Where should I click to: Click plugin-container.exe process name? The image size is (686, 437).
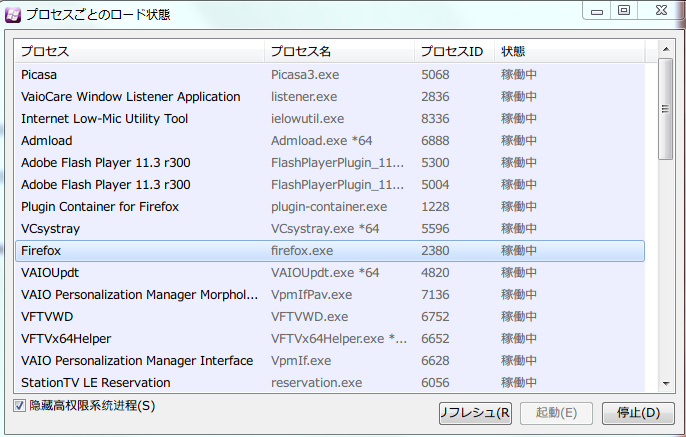tap(329, 206)
